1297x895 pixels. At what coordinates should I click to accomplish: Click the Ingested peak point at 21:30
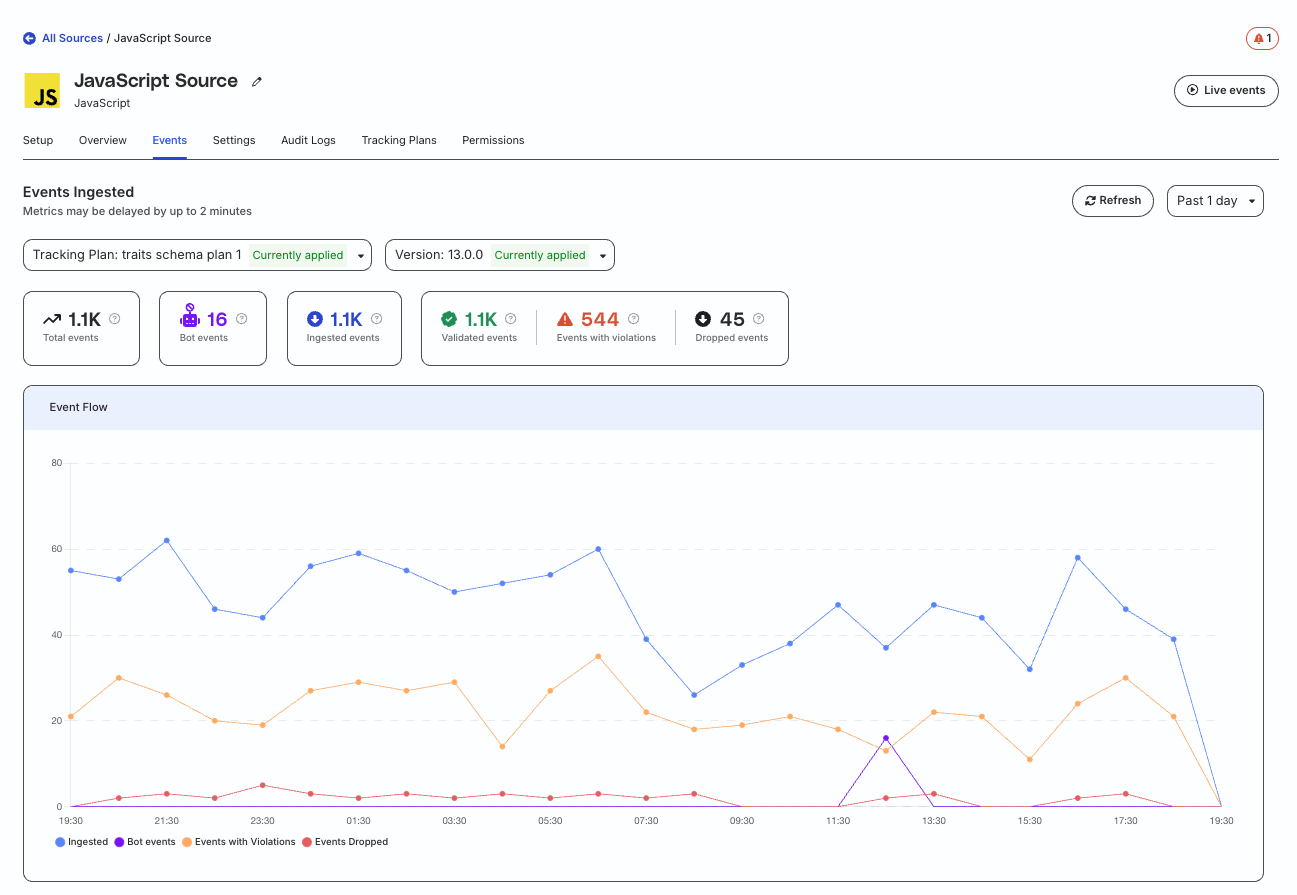(166, 540)
